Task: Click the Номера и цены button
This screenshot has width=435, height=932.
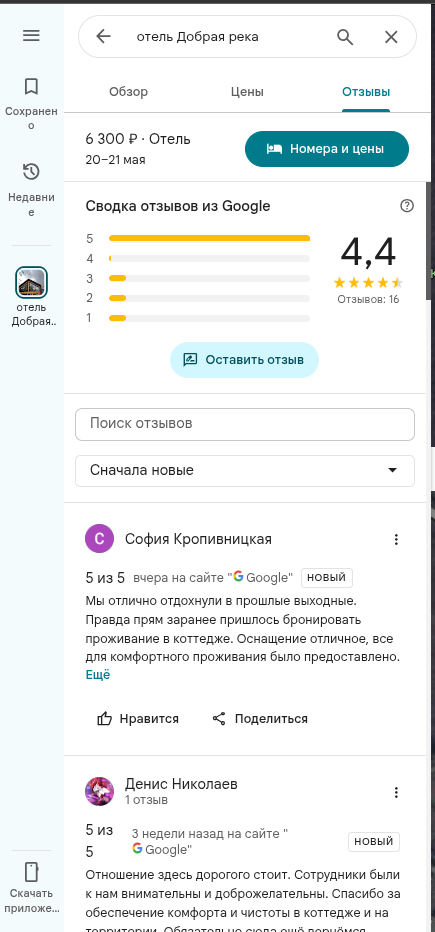Action: 327,149
